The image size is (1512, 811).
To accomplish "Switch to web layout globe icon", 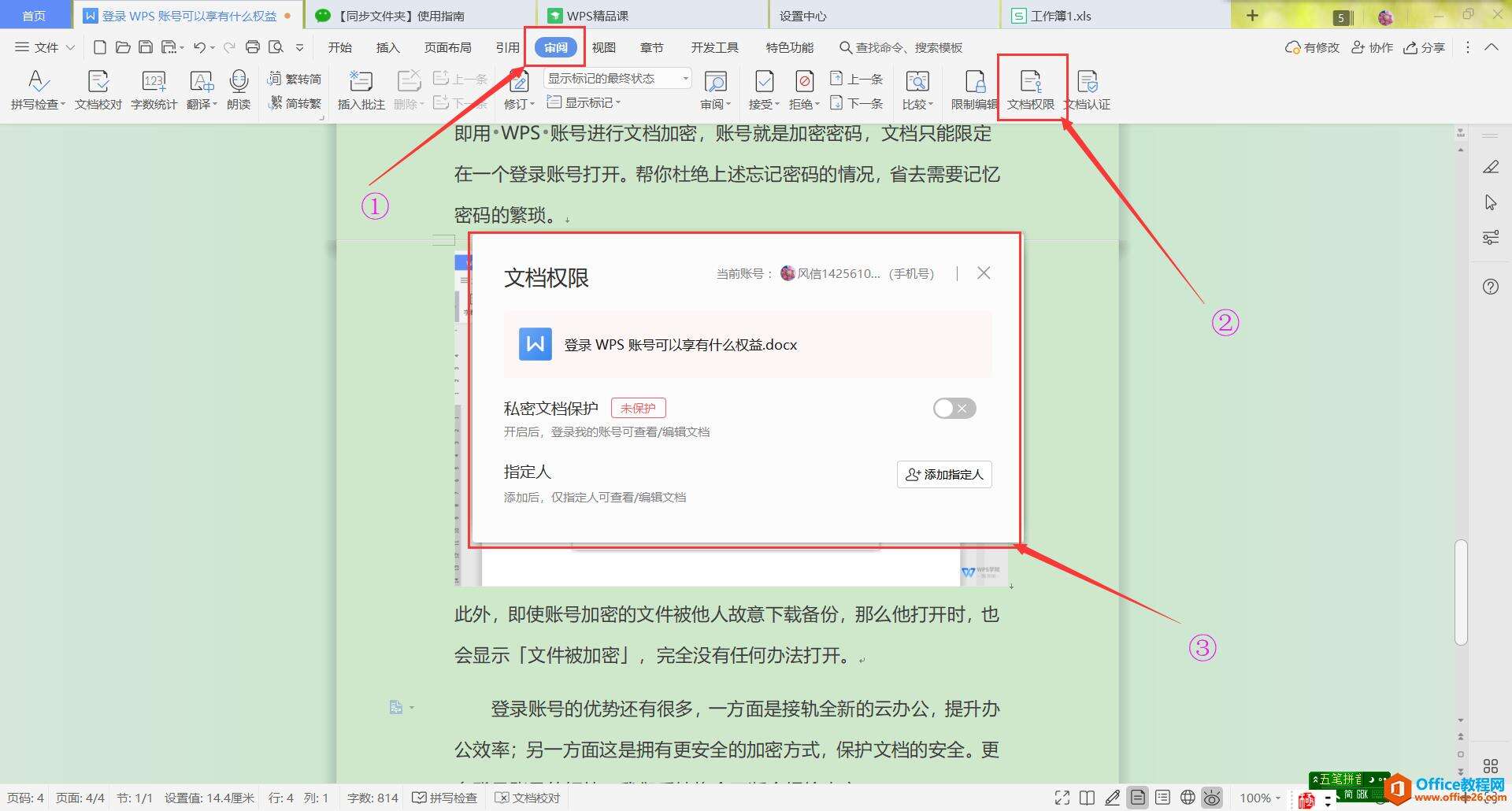I will point(1188,798).
